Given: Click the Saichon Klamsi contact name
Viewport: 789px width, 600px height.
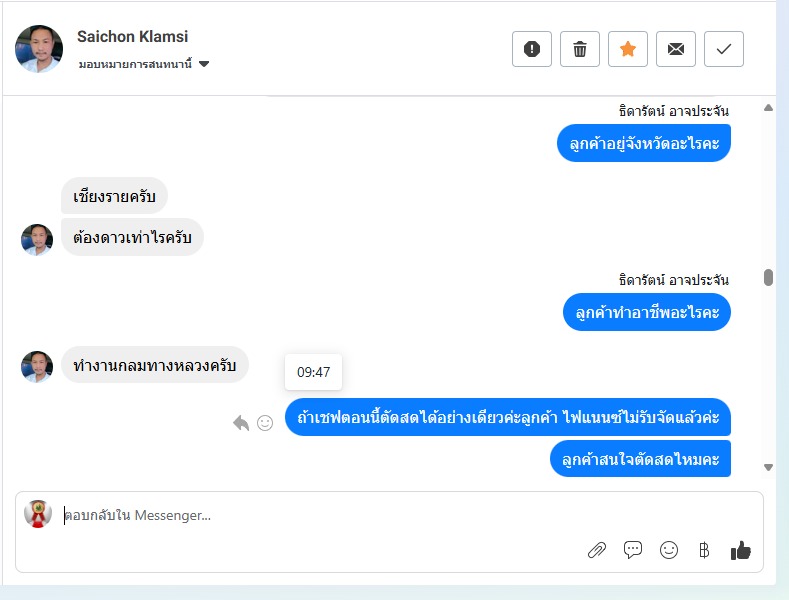Looking at the screenshot, I should pos(132,37).
